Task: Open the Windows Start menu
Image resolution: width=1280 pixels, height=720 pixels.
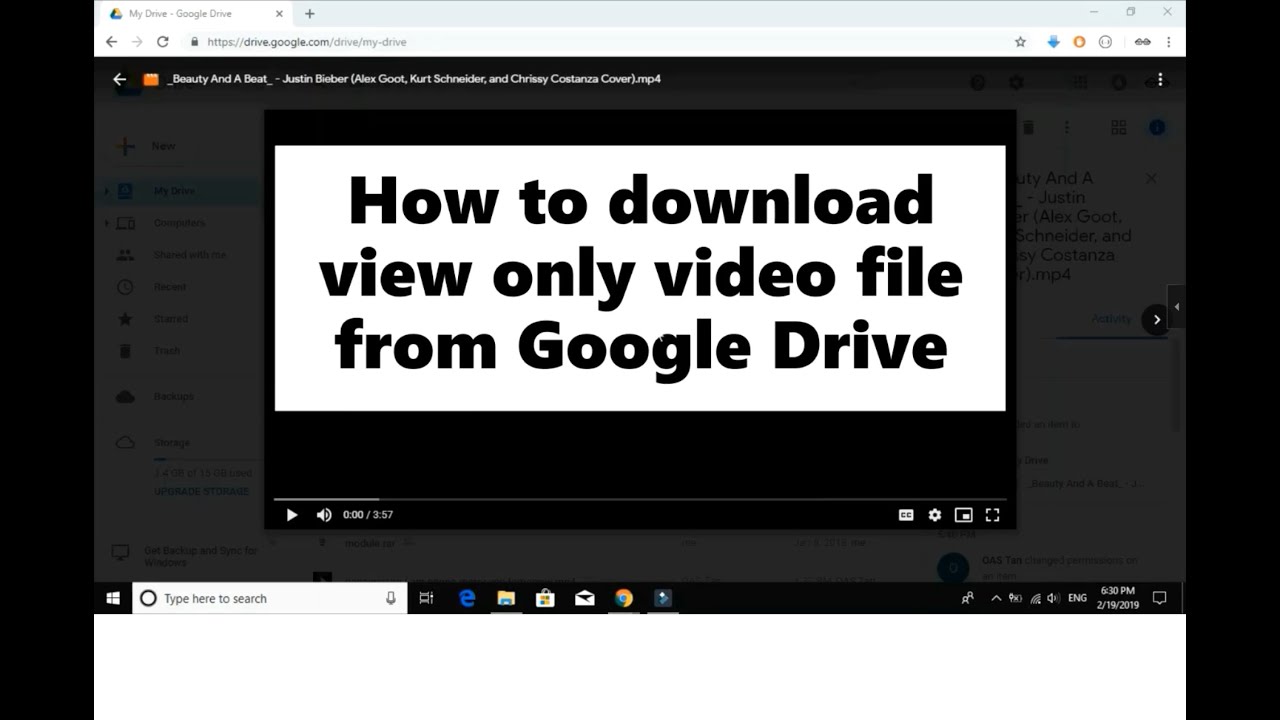Action: [x=113, y=598]
